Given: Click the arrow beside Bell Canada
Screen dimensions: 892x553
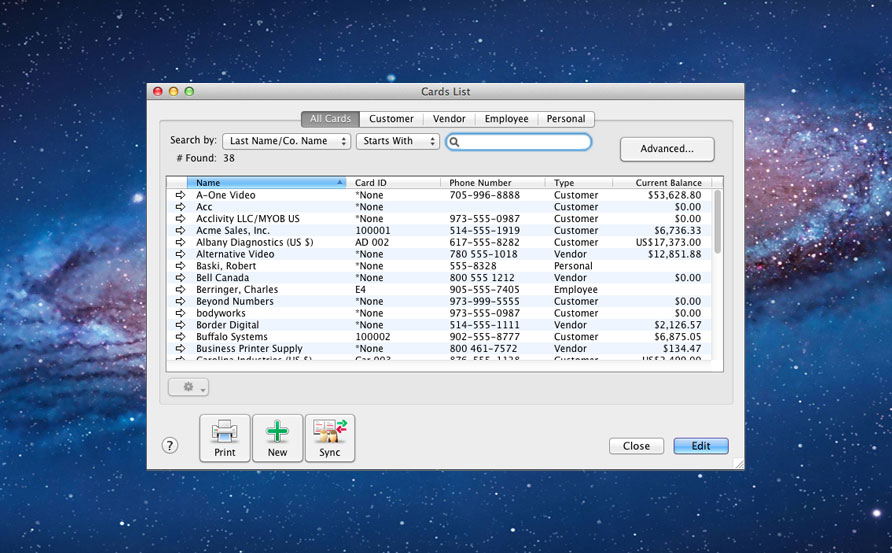Looking at the screenshot, I should click(x=180, y=278).
